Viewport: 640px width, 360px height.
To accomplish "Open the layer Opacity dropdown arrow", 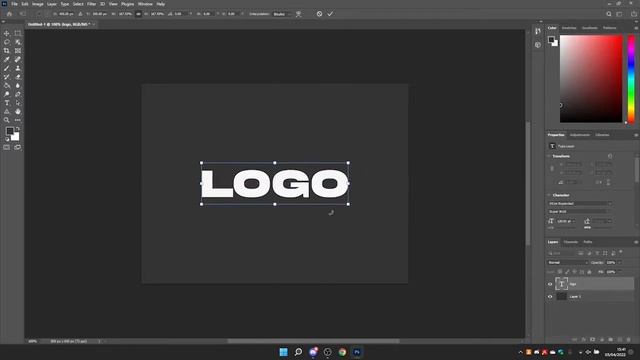I will point(620,262).
